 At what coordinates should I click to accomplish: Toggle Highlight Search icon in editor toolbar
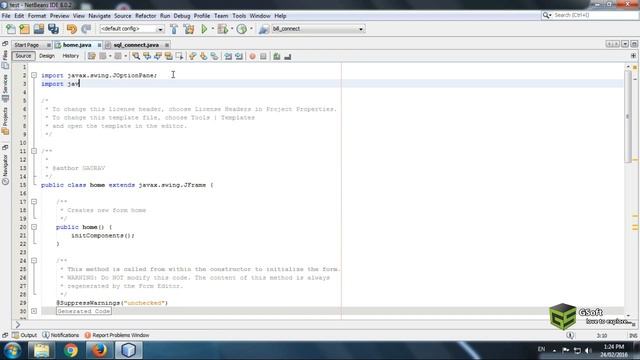pos(168,56)
